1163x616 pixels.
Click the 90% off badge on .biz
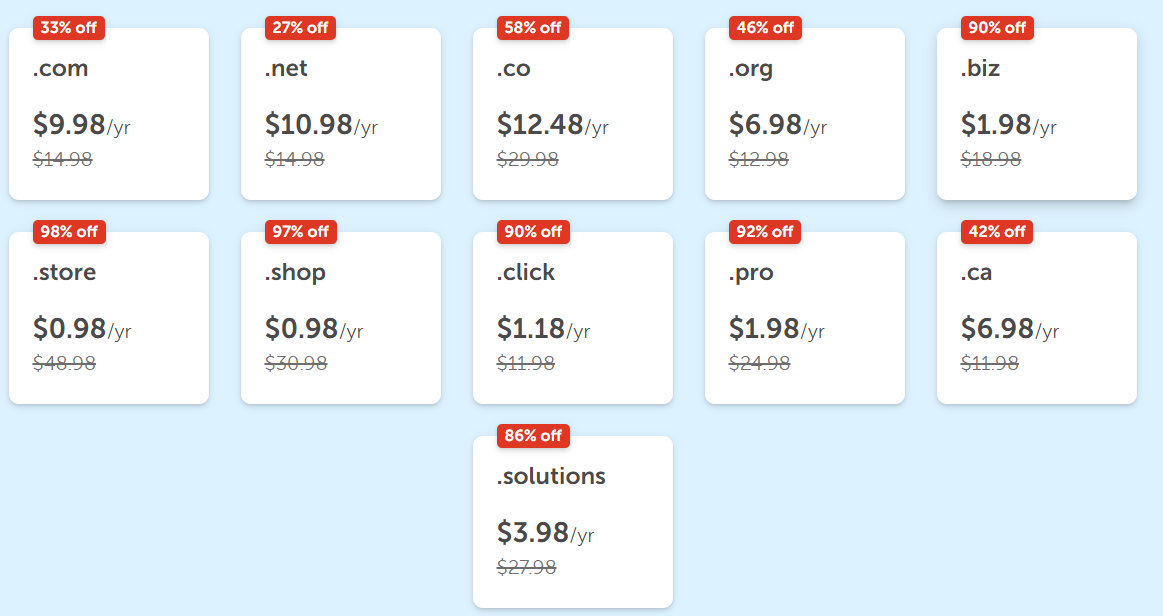[996, 28]
